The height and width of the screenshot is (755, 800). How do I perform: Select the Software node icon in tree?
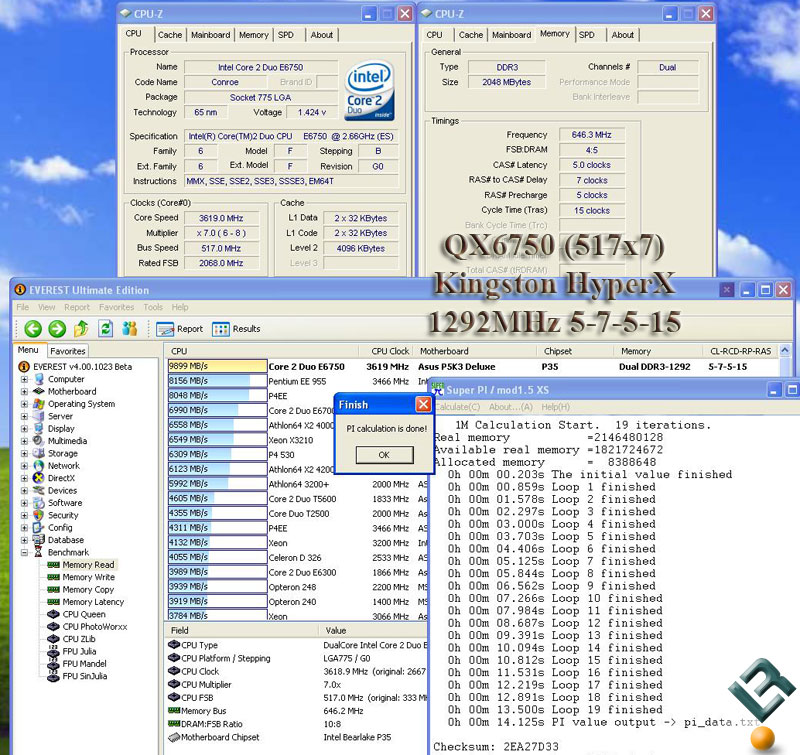39,502
